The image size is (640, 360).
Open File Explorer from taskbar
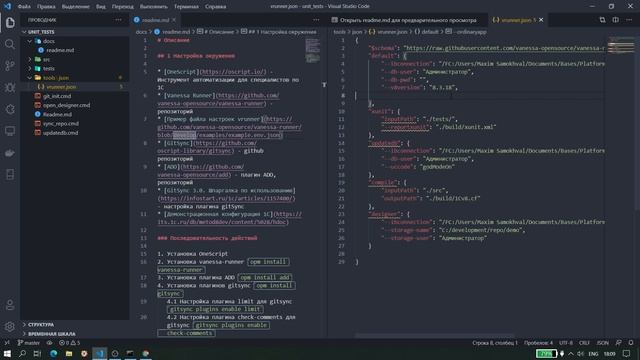69,353
